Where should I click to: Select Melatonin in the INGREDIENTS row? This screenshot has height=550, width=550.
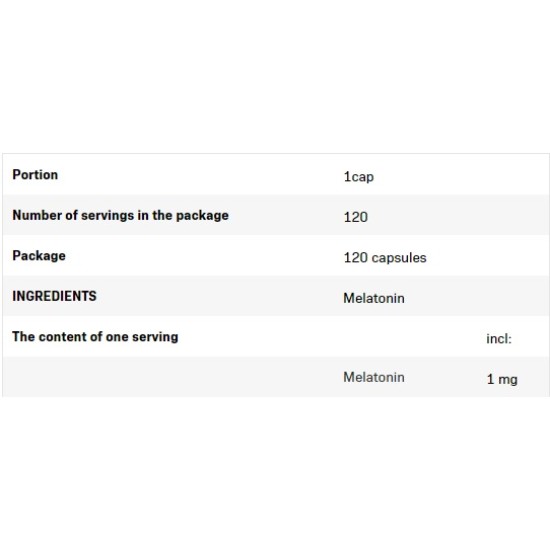[x=374, y=298]
